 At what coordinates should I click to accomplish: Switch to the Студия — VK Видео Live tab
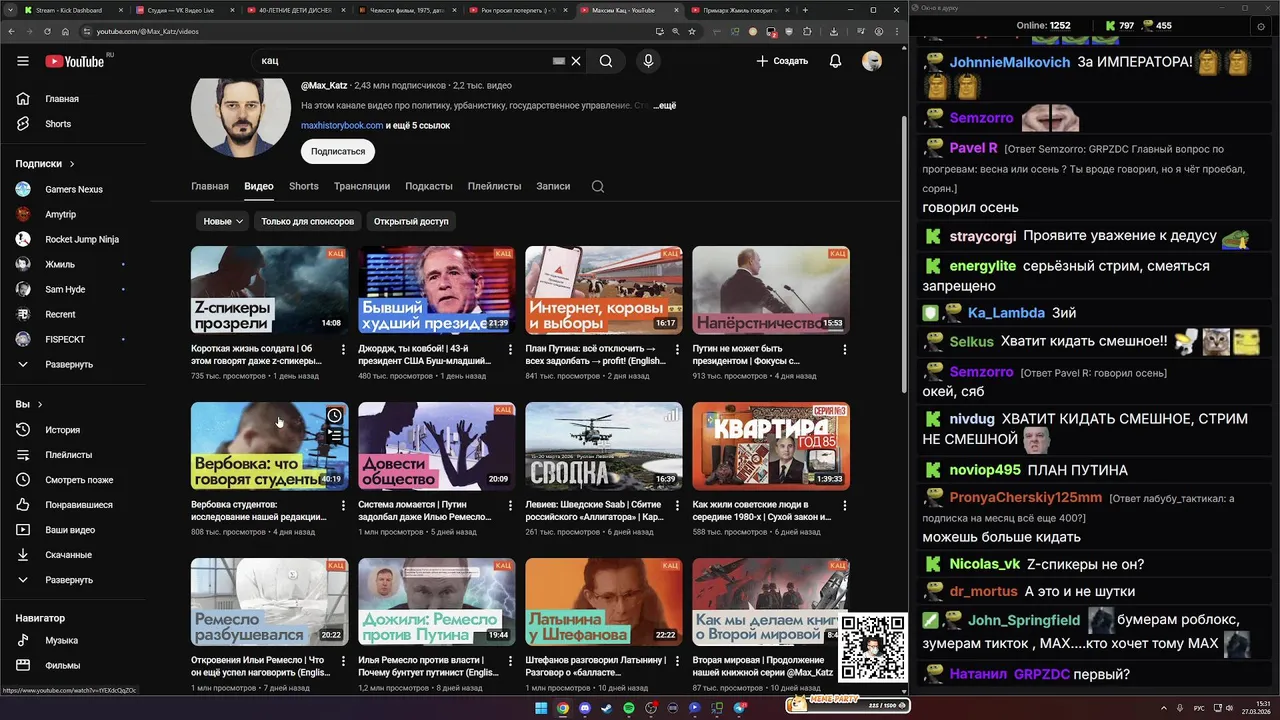click(182, 10)
